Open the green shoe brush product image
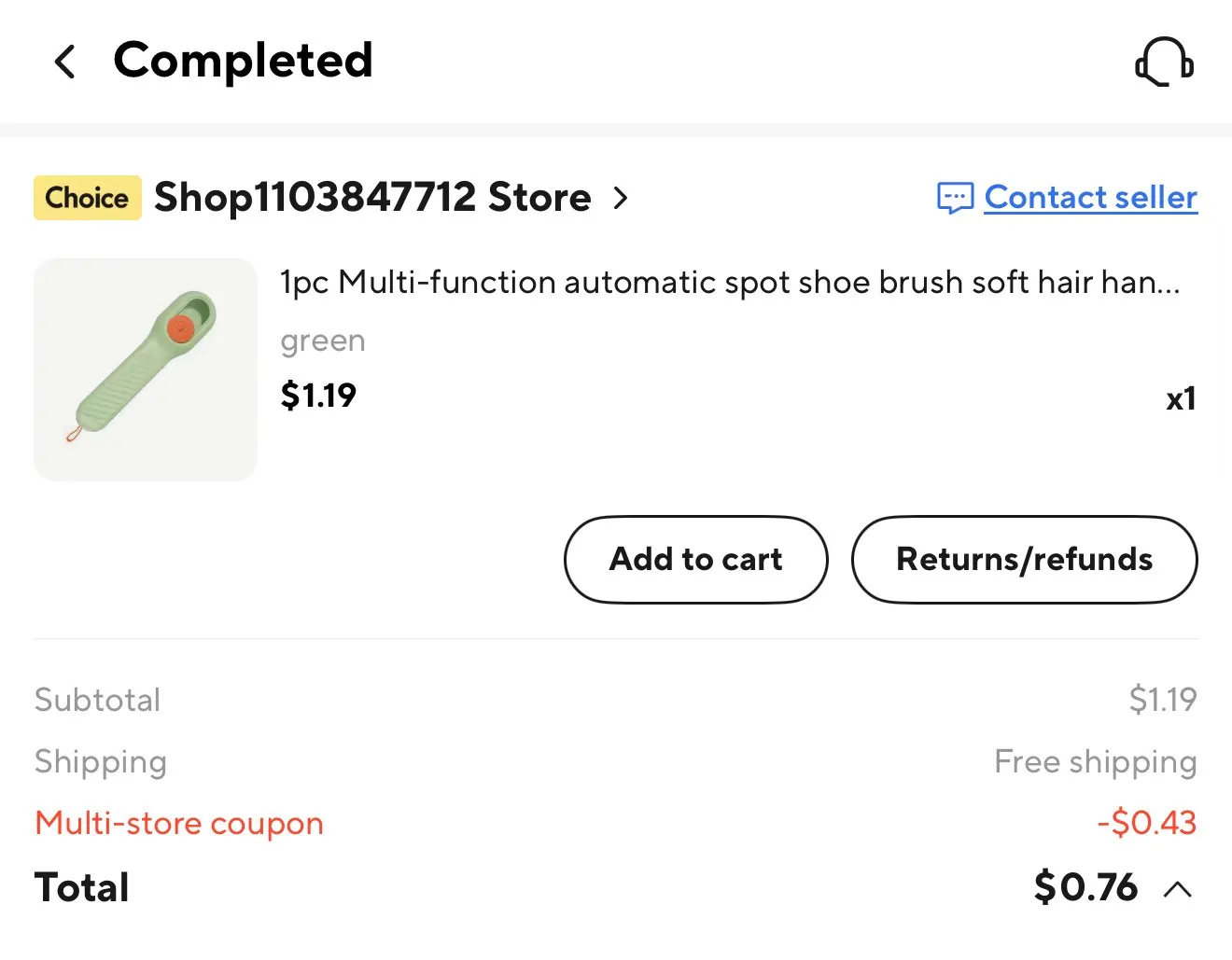The image size is (1232, 960). [x=146, y=369]
